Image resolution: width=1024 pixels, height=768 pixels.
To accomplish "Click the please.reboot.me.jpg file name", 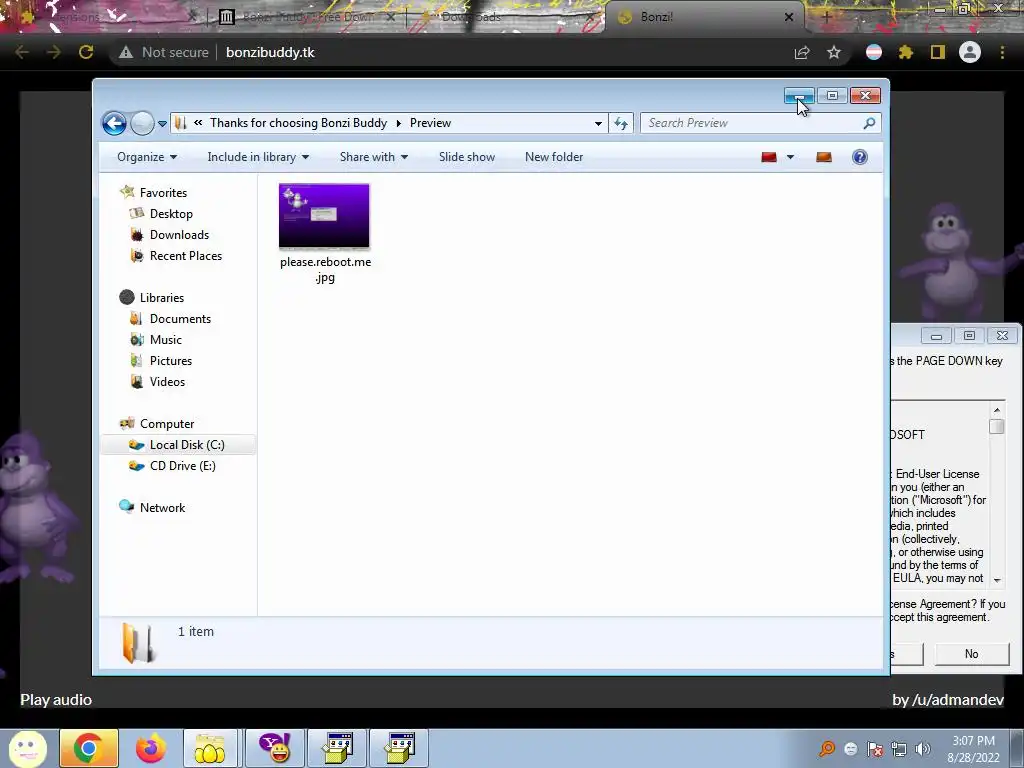I will click(x=325, y=269).
